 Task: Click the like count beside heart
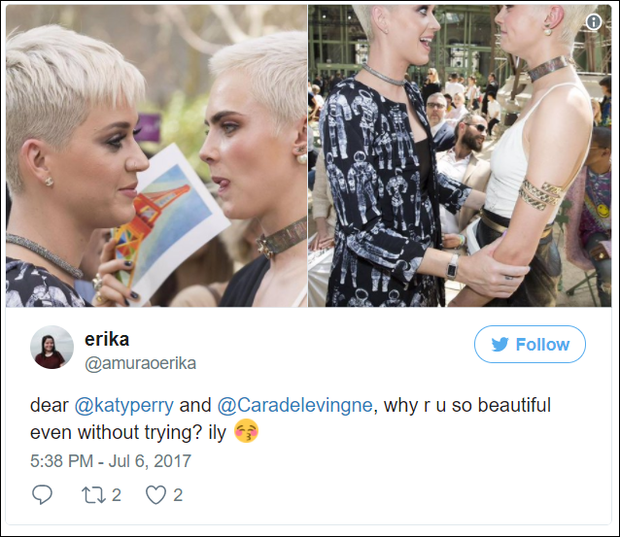[178, 495]
